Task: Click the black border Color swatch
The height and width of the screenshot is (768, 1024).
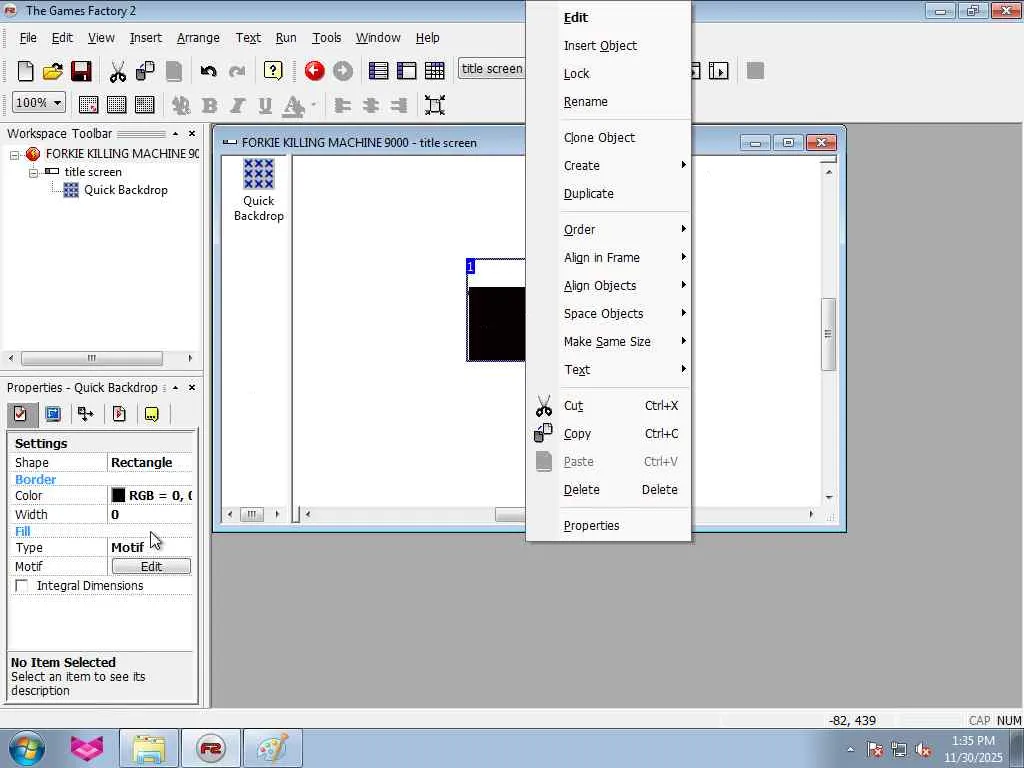Action: (x=118, y=495)
